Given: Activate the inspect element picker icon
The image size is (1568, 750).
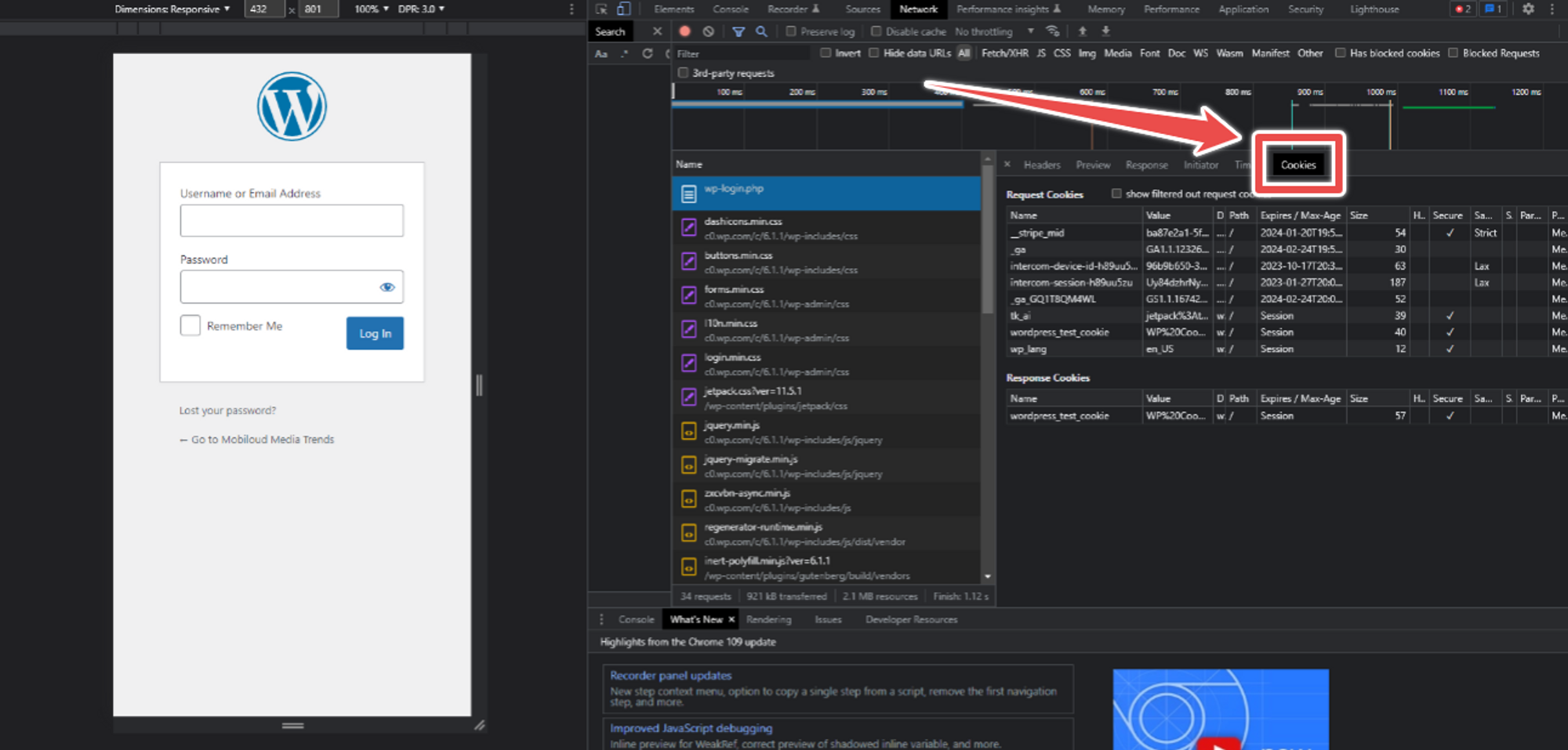Looking at the screenshot, I should (601, 9).
